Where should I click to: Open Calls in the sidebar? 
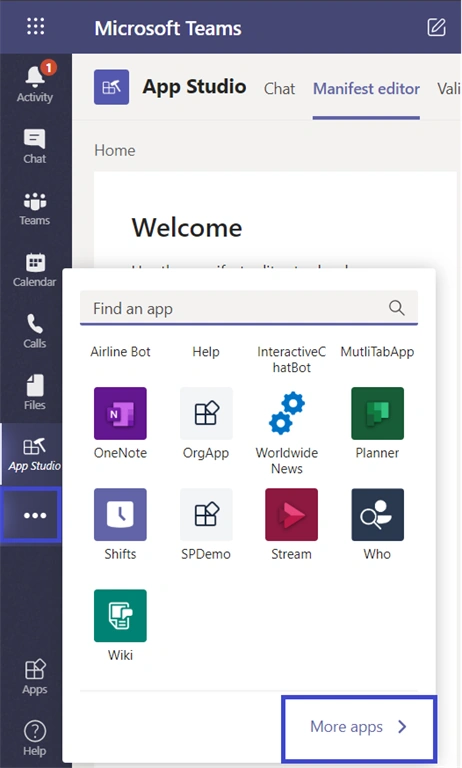tap(35, 332)
